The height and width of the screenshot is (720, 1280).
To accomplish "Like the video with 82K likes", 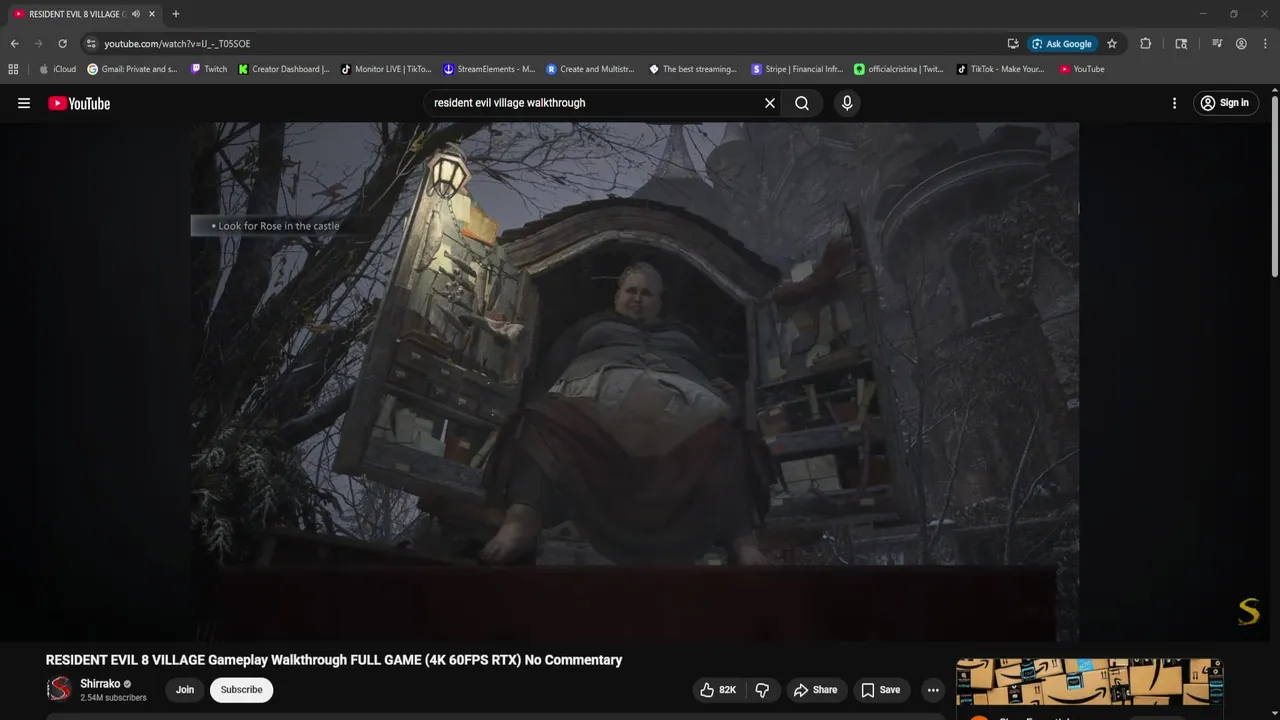I will click(x=720, y=690).
